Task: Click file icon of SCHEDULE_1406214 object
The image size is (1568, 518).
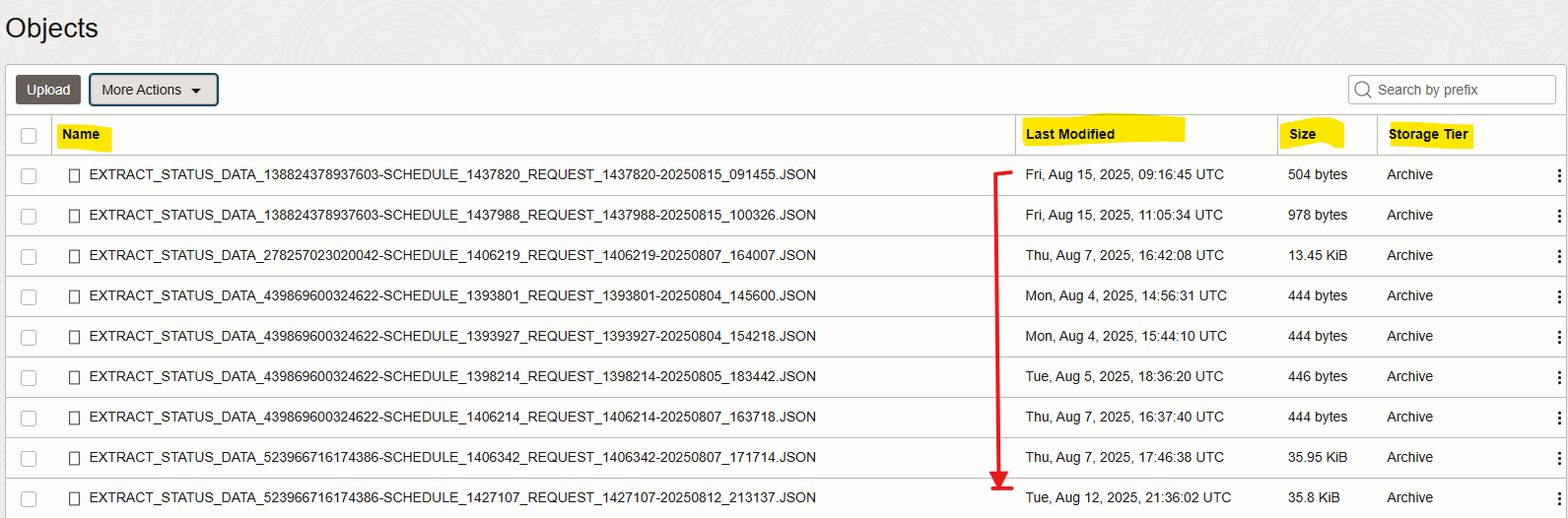Action: pyautogui.click(x=74, y=418)
